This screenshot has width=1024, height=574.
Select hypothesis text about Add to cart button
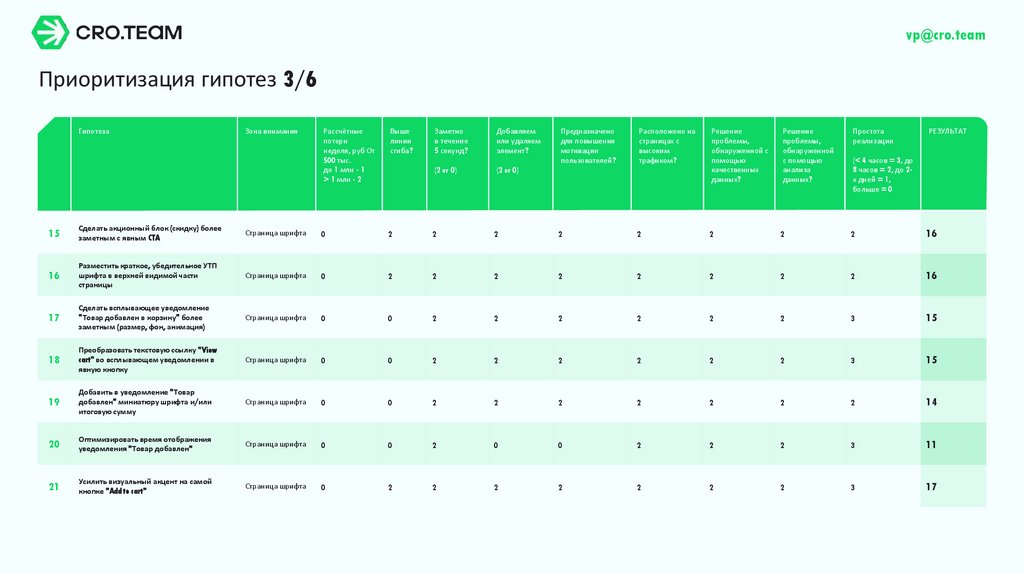(145, 486)
